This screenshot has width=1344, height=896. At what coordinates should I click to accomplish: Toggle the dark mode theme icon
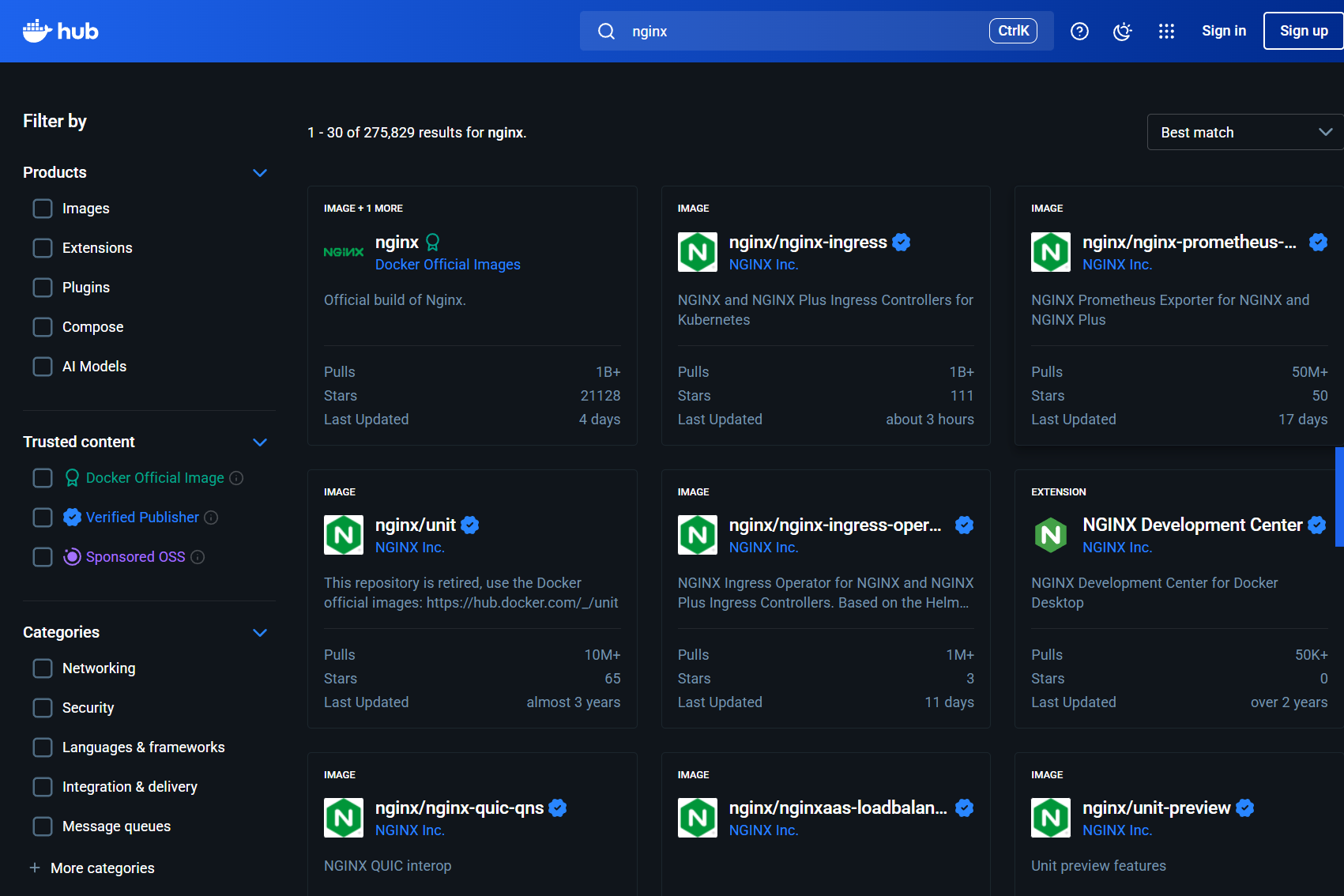(1122, 31)
